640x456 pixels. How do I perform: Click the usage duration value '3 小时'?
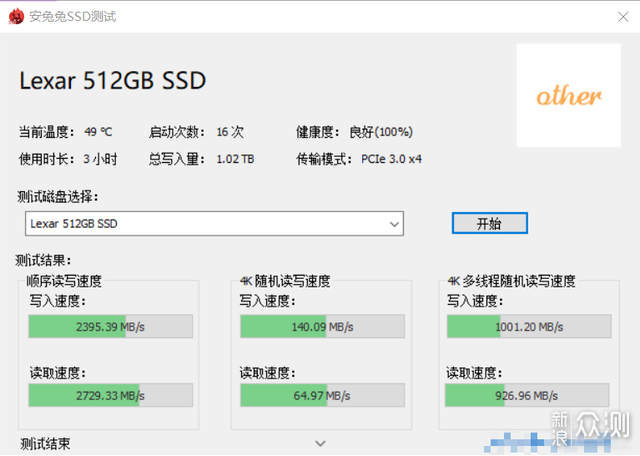point(100,159)
